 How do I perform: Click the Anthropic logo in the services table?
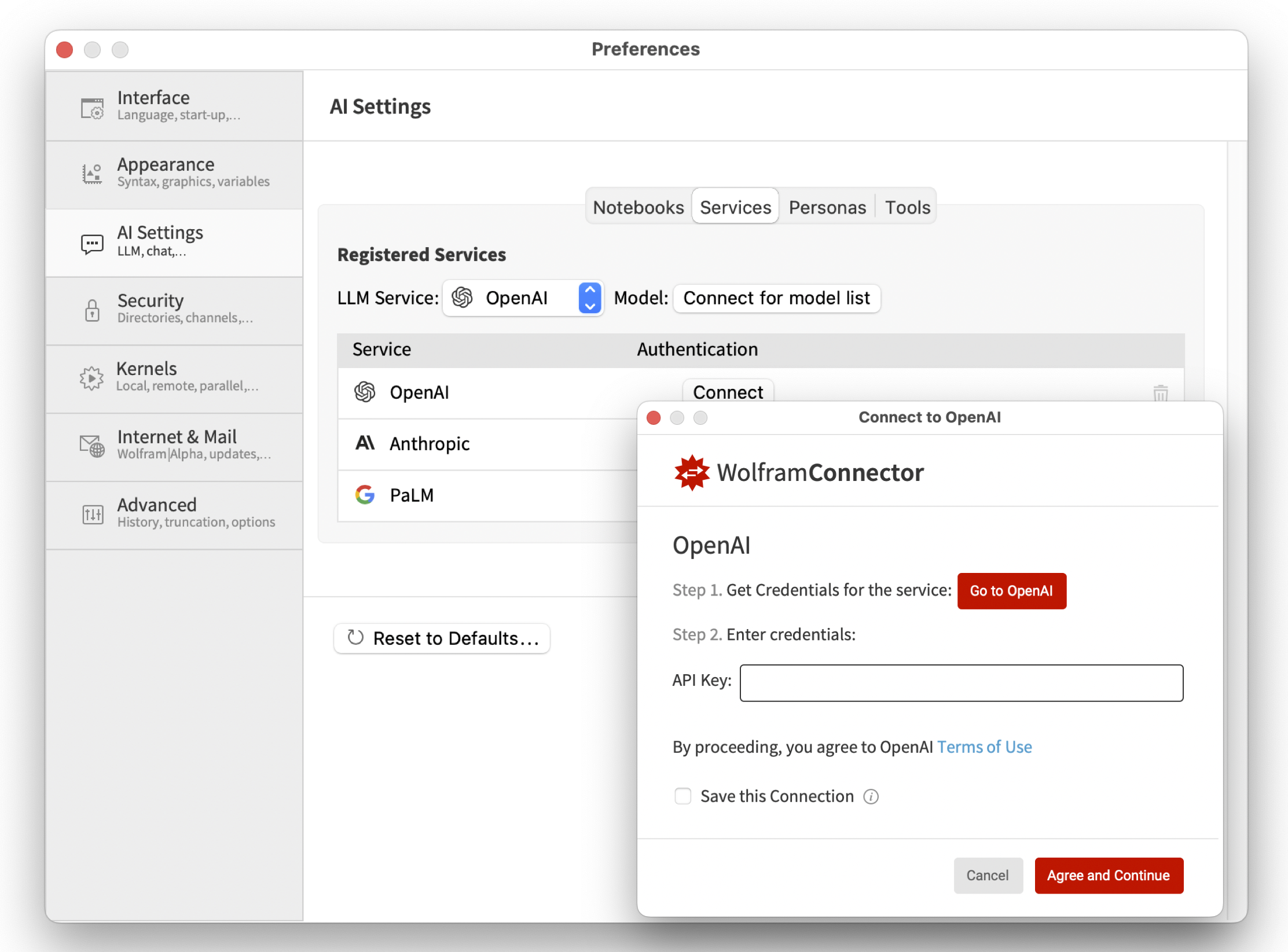[365, 443]
